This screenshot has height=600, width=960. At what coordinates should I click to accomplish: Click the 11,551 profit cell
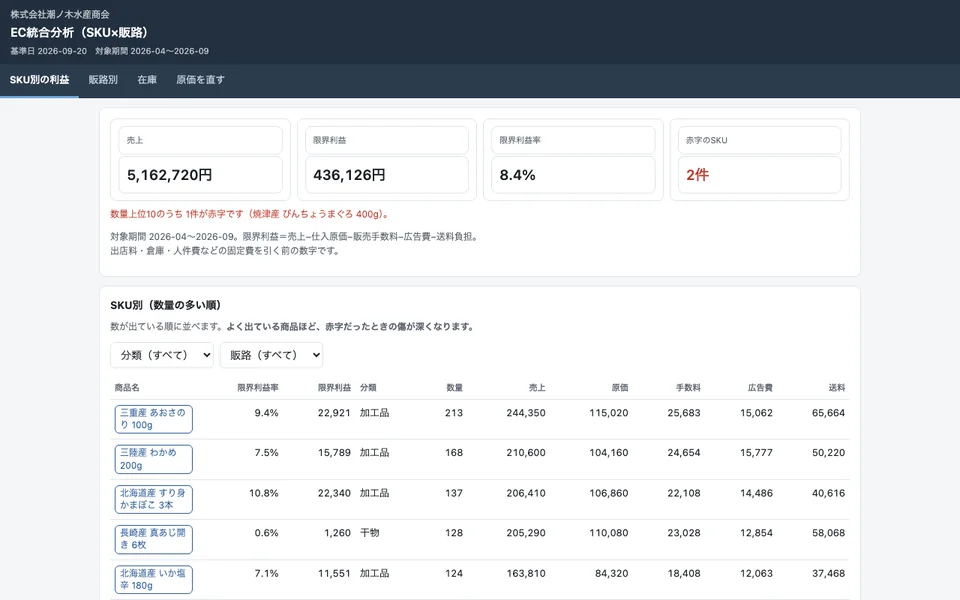point(334,573)
